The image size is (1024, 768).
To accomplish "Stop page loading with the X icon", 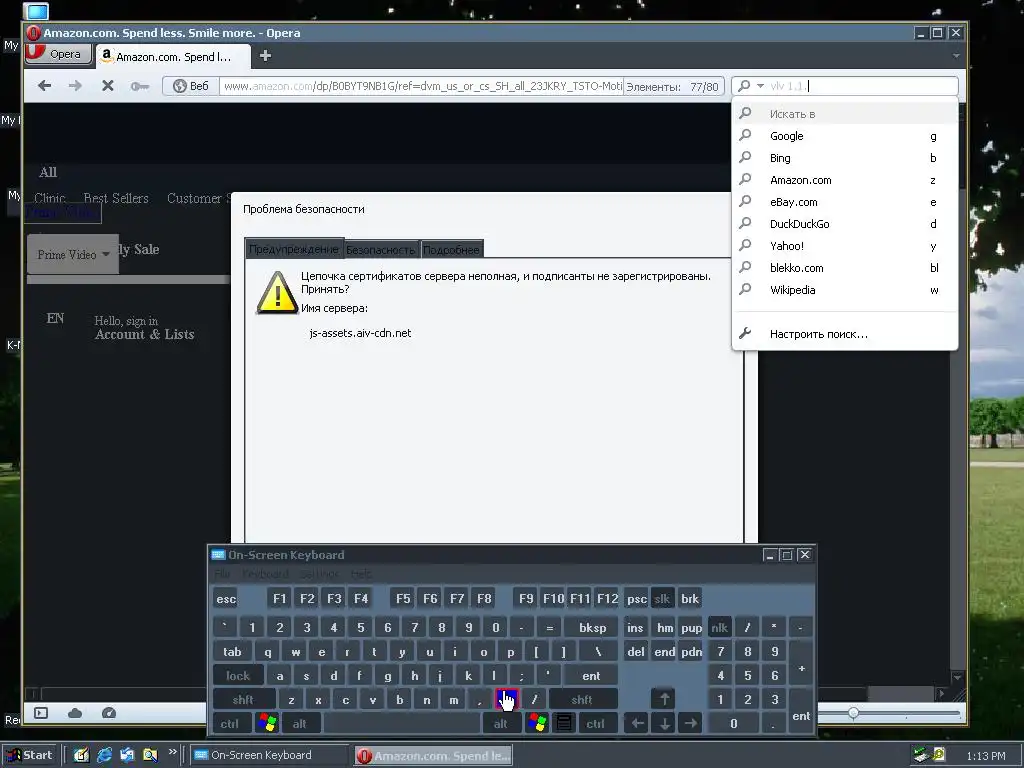I will tap(108, 86).
